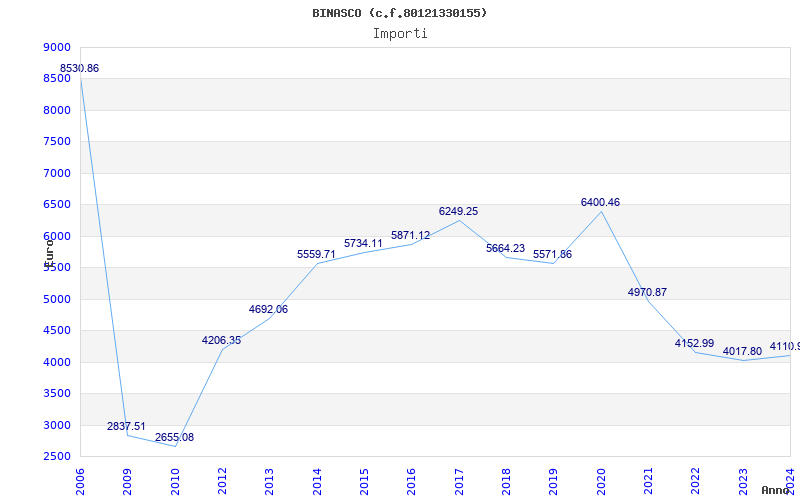Select the 4206.35 data label
The width and height of the screenshot is (800, 500).
coord(221,340)
